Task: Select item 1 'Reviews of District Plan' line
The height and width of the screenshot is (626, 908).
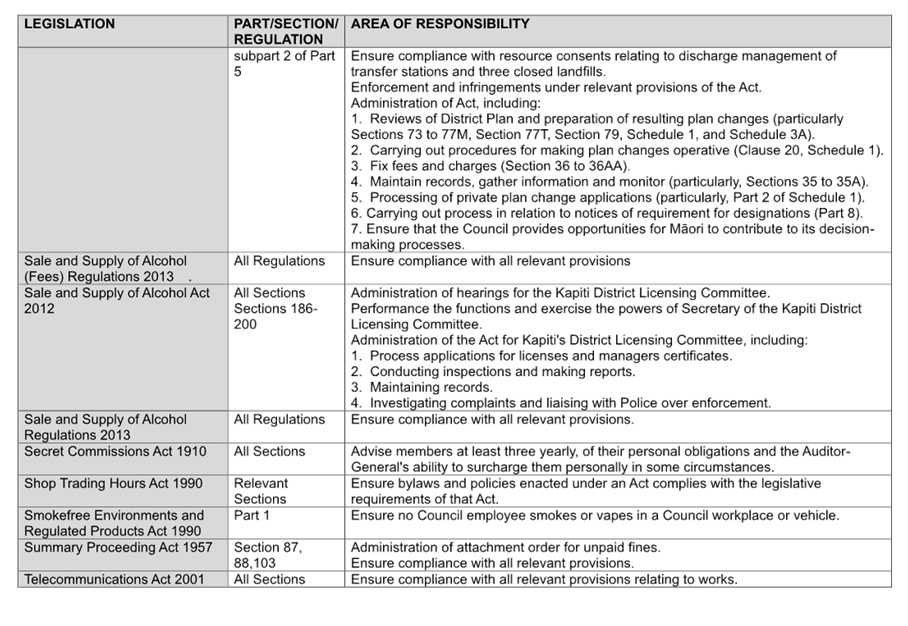Action: pyautogui.click(x=597, y=126)
